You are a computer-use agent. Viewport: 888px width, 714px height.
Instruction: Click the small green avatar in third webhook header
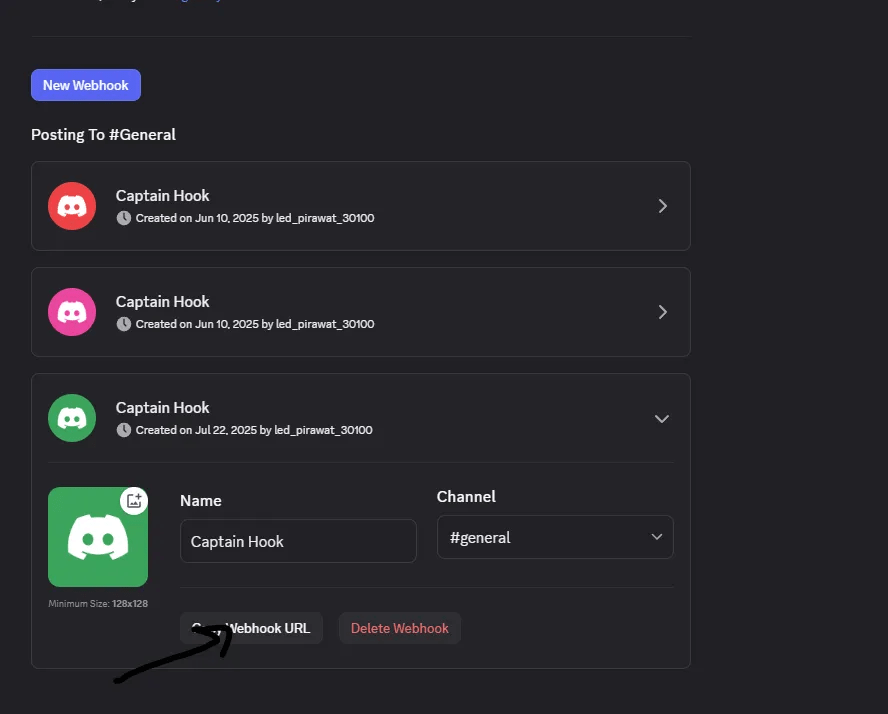pyautogui.click(x=72, y=418)
